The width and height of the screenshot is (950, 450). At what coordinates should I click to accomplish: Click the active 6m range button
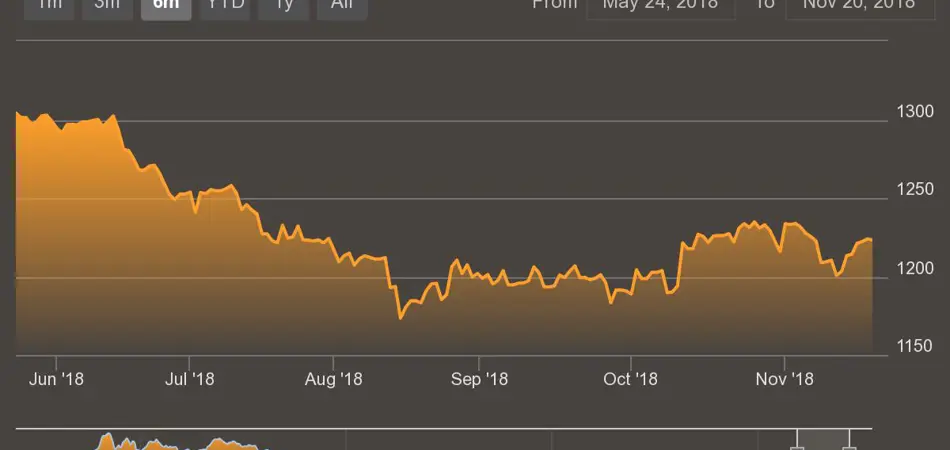coord(166,6)
